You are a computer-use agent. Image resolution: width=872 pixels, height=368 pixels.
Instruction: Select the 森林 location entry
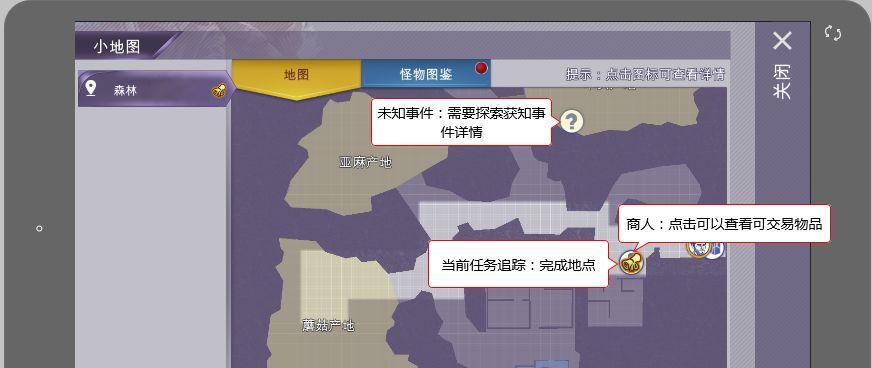click(x=153, y=89)
